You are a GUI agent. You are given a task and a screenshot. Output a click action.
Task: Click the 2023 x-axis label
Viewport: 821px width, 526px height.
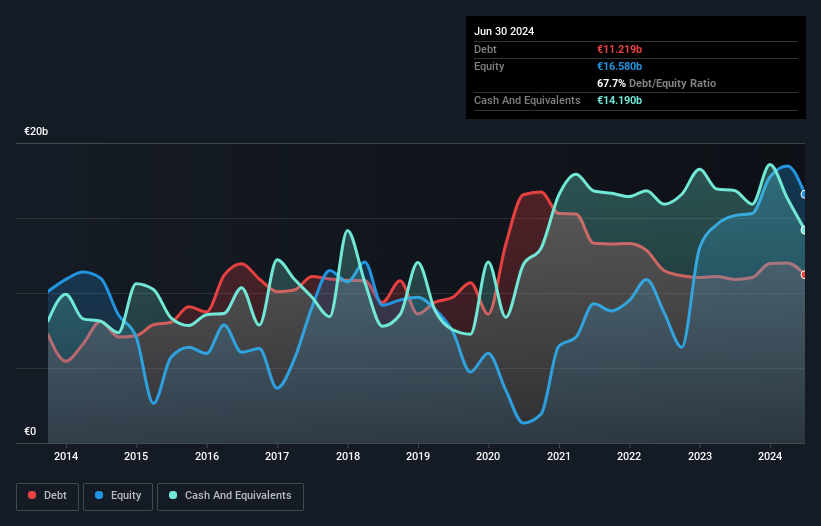pos(700,456)
